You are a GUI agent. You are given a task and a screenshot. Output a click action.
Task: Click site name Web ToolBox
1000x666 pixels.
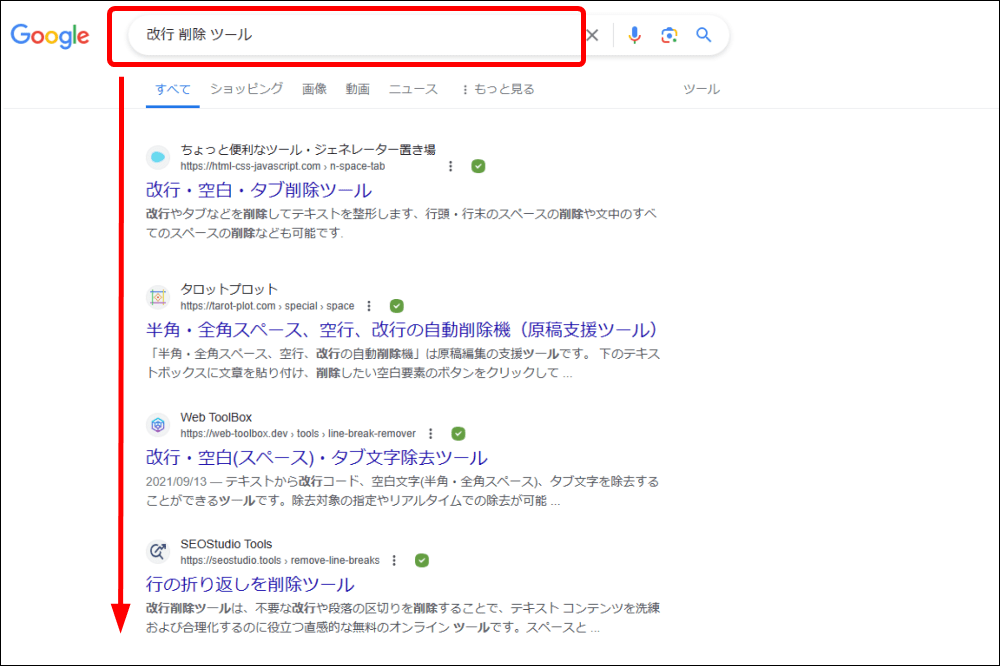coord(216,417)
